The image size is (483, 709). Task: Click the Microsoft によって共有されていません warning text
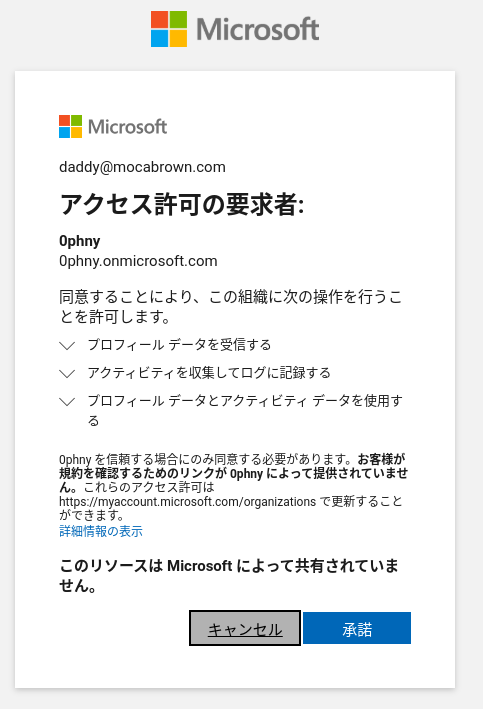tap(229, 576)
